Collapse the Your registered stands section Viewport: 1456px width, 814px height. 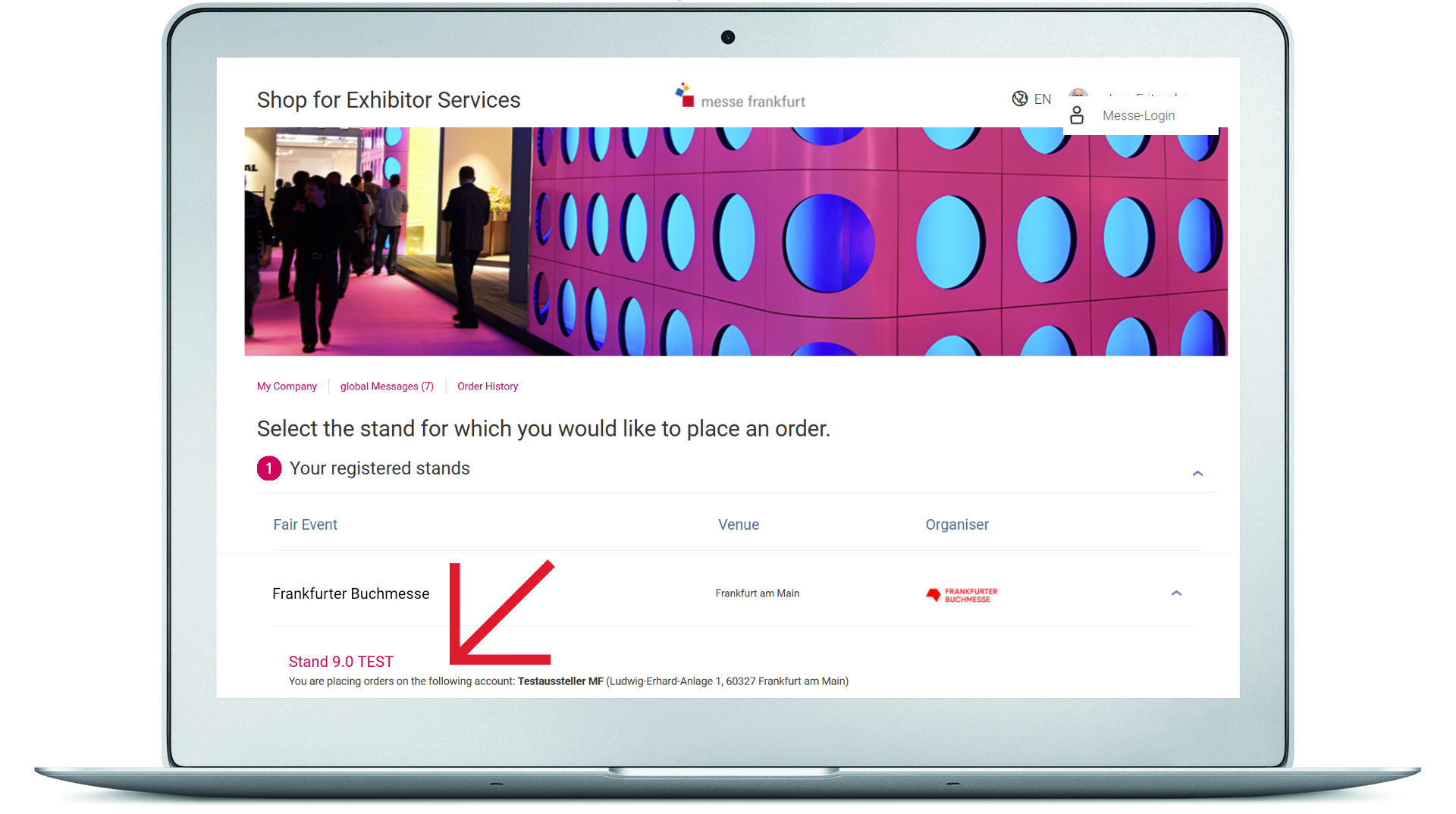(x=1197, y=474)
